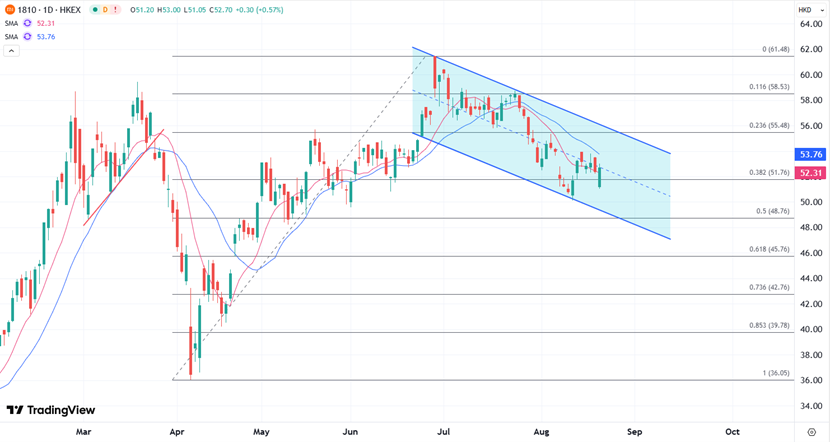
Task: Click the 48.00 price scale label
Action: [811, 228]
